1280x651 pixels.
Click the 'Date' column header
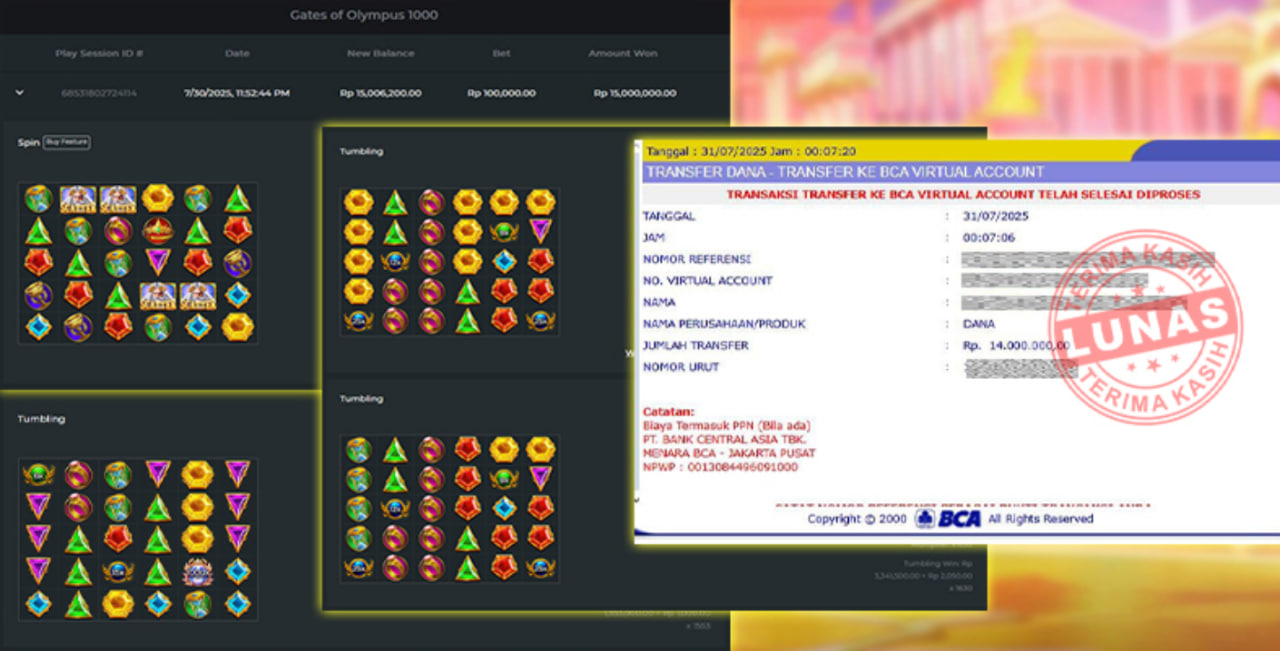tap(237, 53)
